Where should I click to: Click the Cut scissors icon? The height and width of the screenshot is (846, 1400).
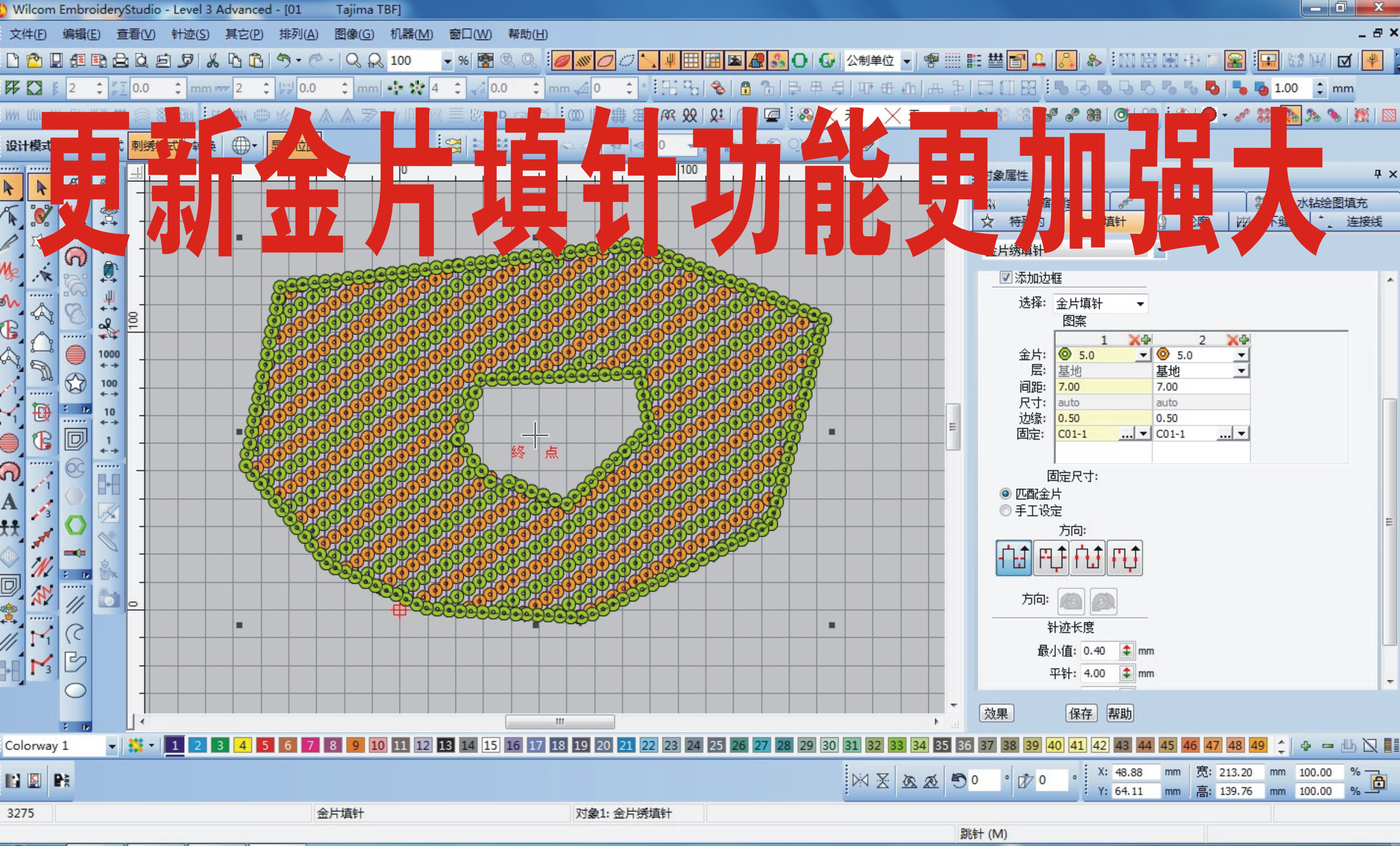[x=213, y=60]
